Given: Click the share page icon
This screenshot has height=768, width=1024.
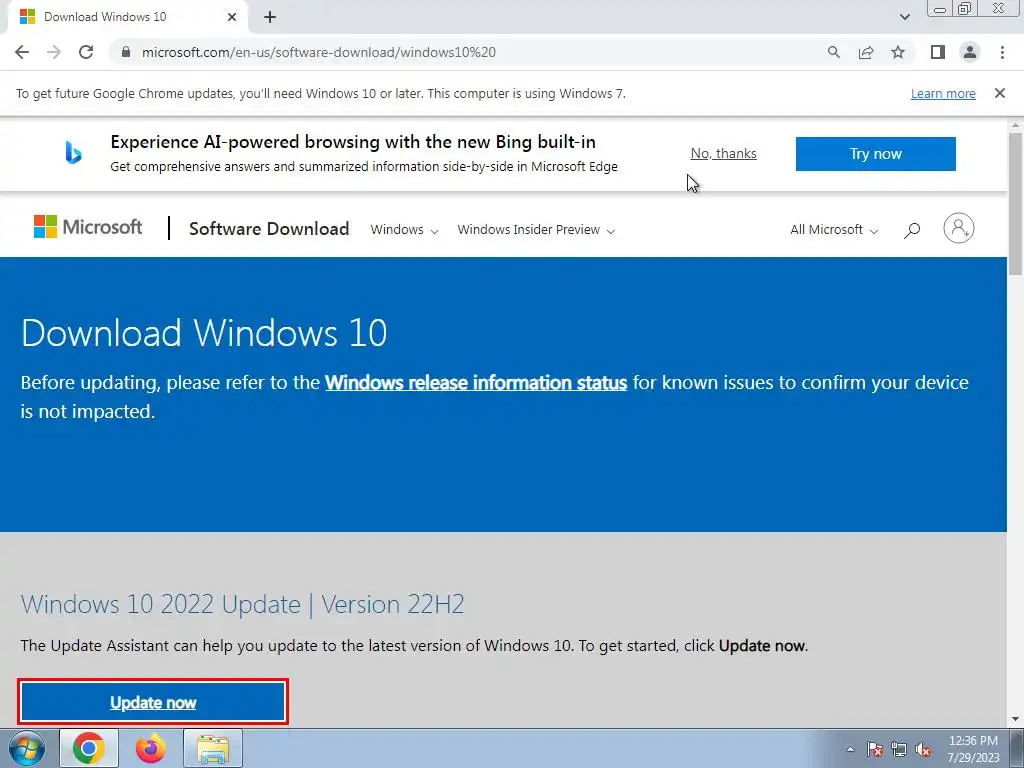Looking at the screenshot, I should click(866, 52).
